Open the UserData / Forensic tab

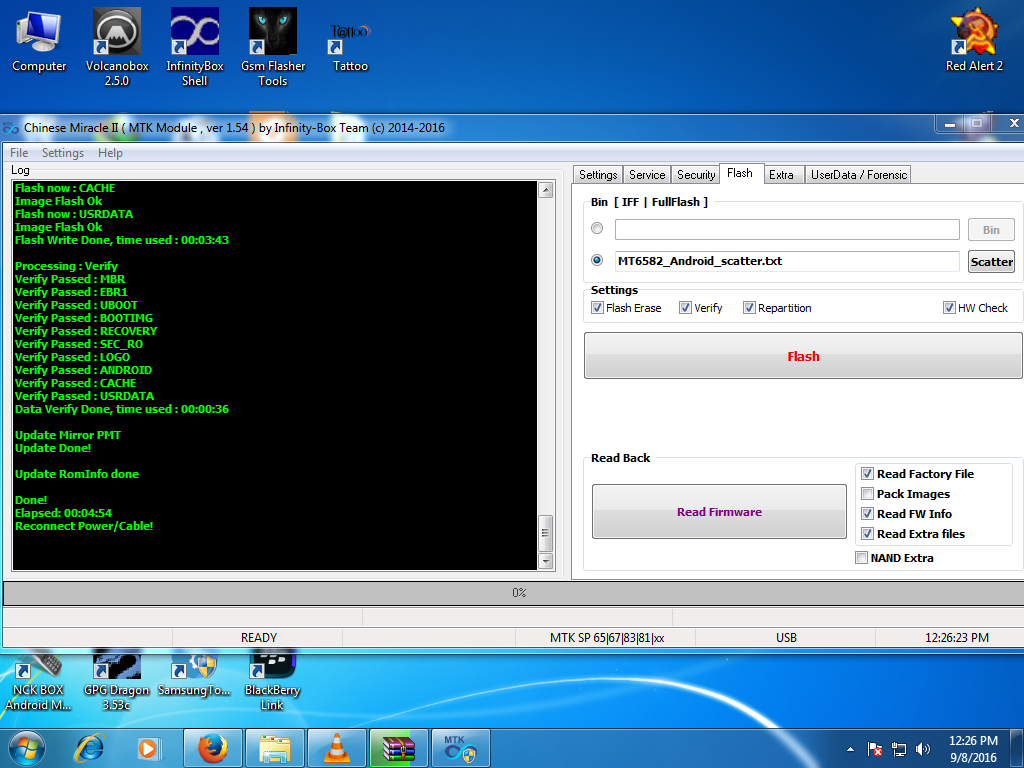(858, 175)
